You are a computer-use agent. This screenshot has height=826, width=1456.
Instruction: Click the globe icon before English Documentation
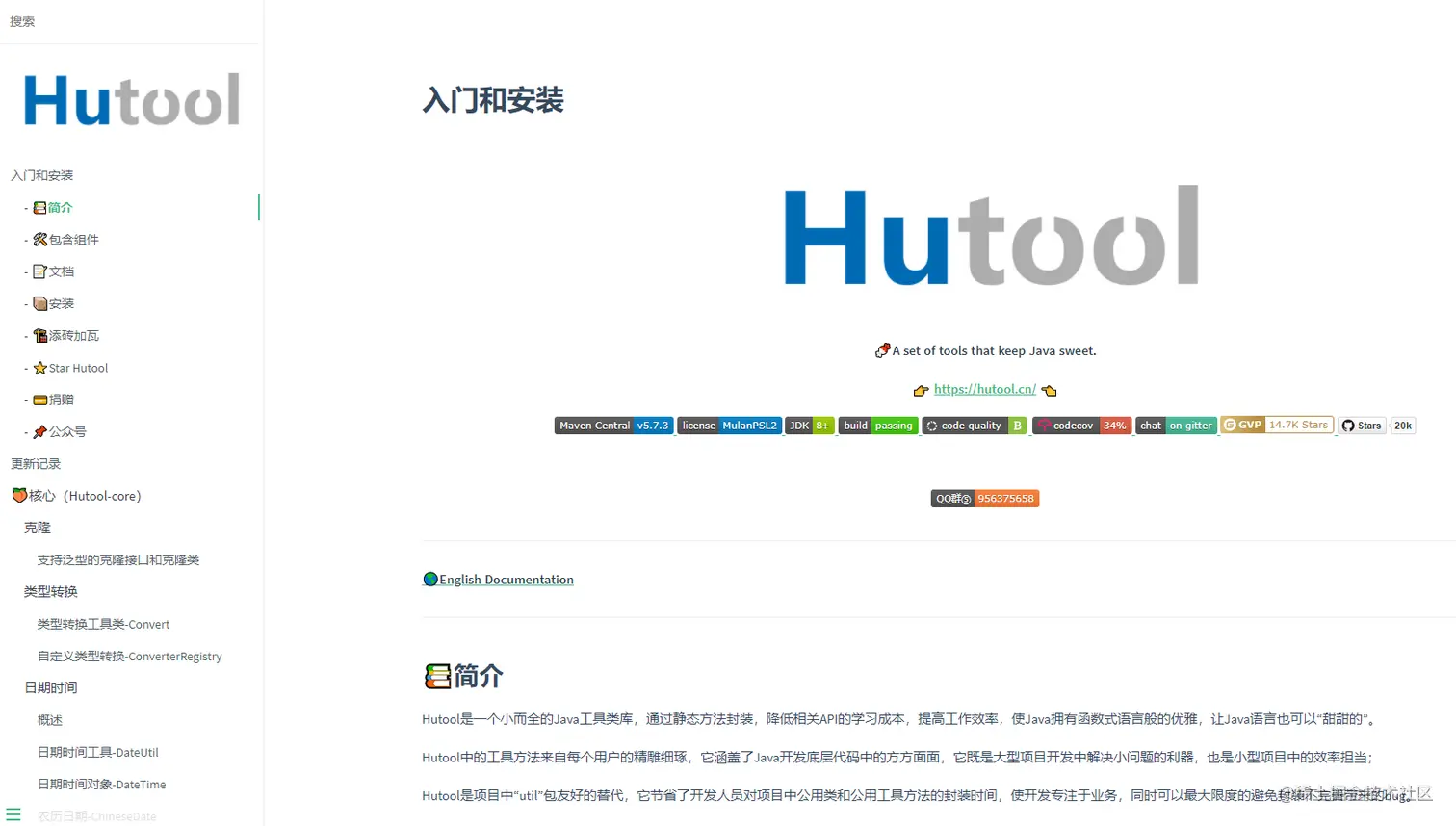click(x=430, y=580)
